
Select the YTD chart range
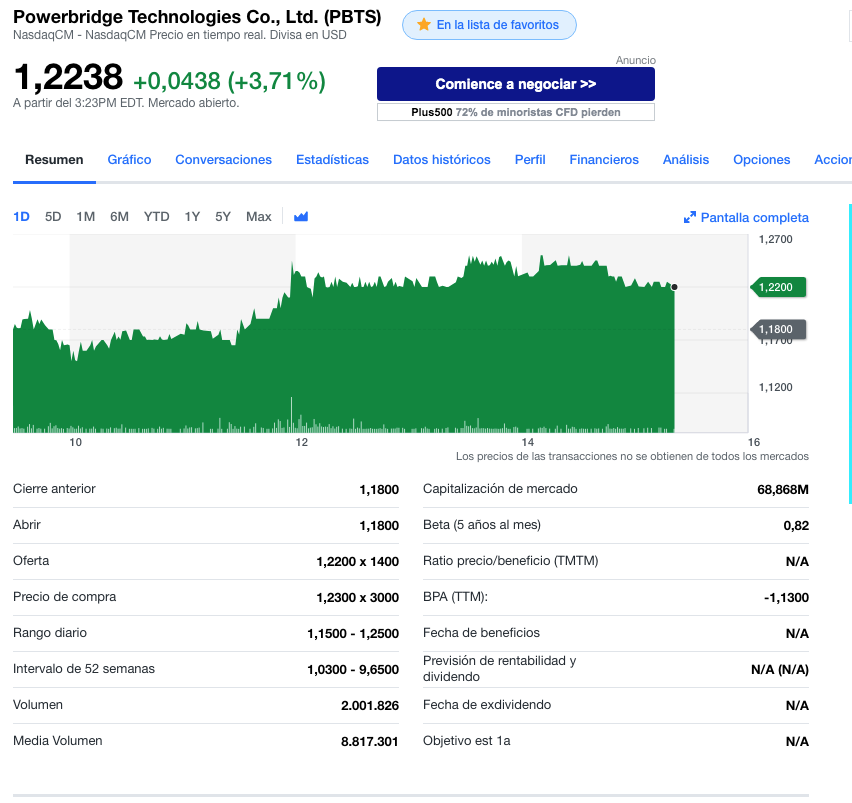pyautogui.click(x=156, y=217)
